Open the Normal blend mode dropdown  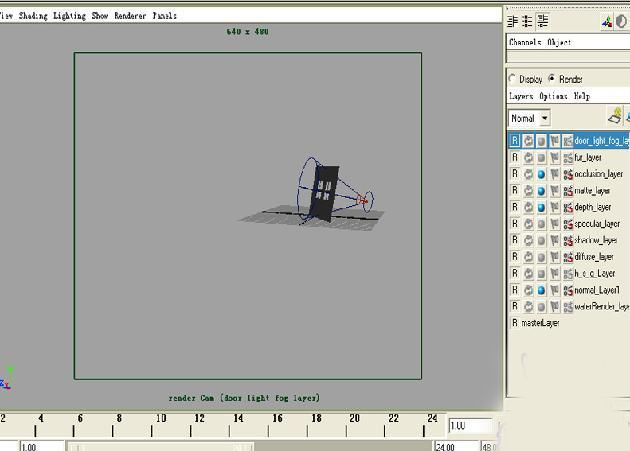(x=530, y=118)
